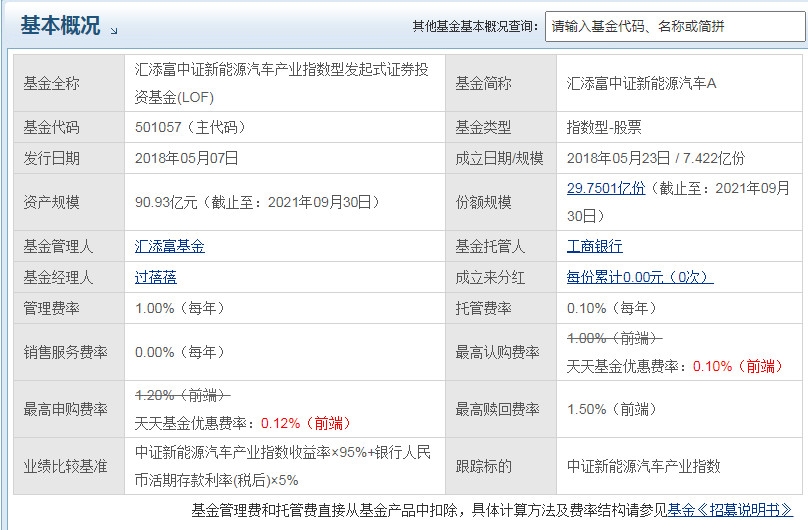
Task: Click the discounted 0.12%（前端） rate in red
Action: tap(306, 423)
